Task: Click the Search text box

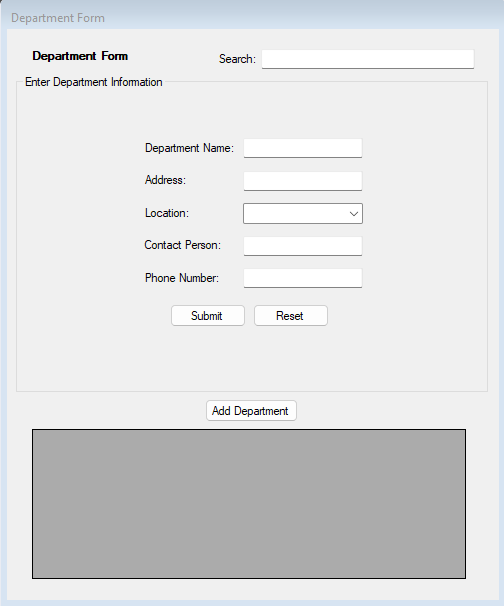Action: [x=368, y=59]
